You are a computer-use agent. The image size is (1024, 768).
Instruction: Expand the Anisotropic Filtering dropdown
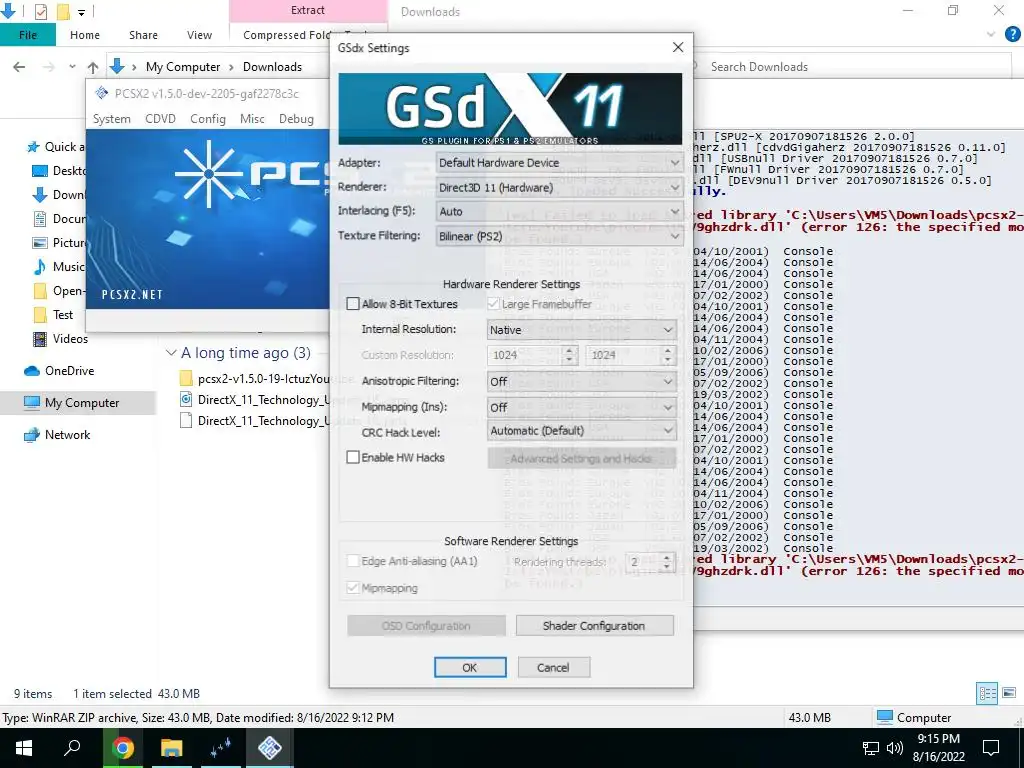(x=581, y=381)
